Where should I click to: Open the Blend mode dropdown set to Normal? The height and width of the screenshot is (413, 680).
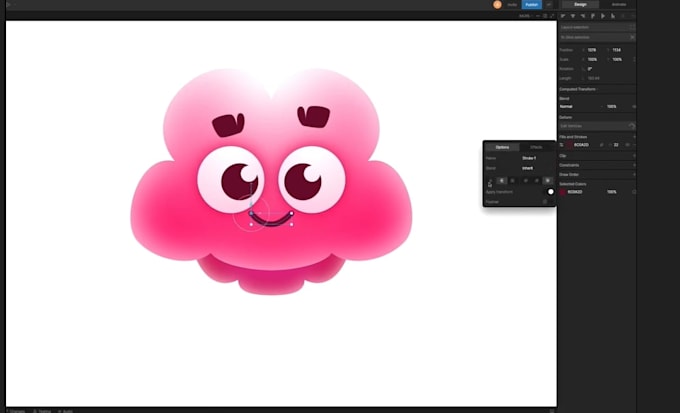click(581, 106)
